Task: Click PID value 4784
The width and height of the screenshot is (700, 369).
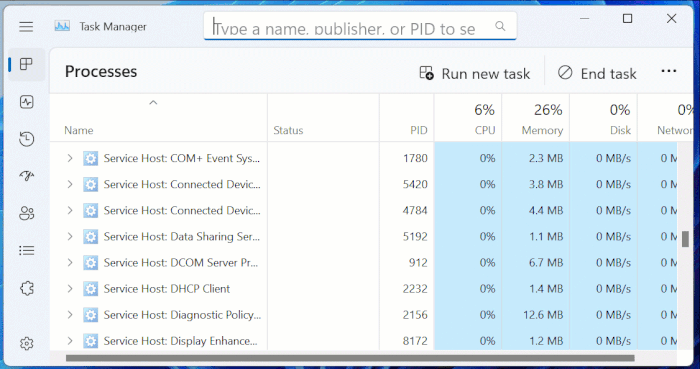Action: click(415, 211)
